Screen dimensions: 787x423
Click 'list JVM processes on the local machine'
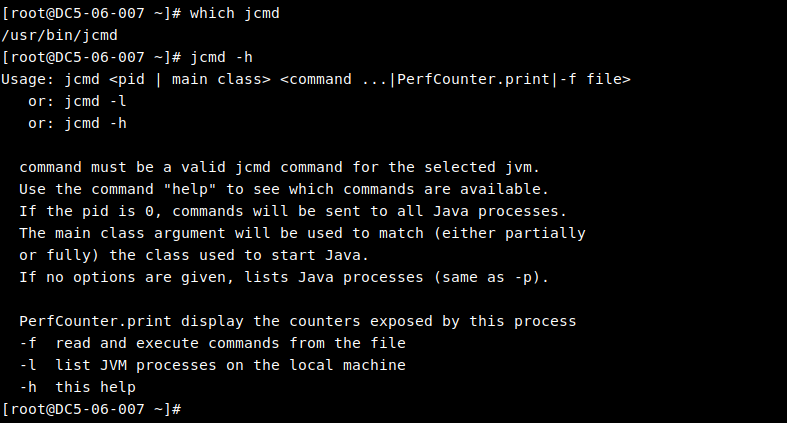pyautogui.click(x=230, y=365)
